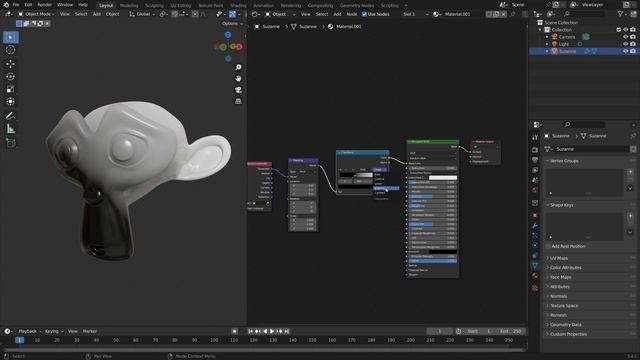Open the File menu
The image size is (640, 360).
tap(16, 5)
